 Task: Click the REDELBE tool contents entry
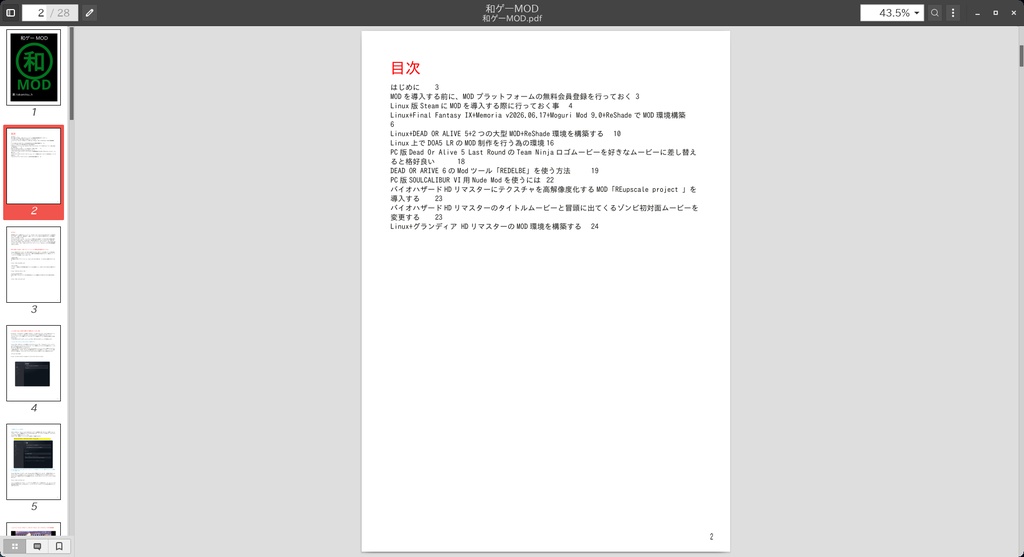point(494,170)
